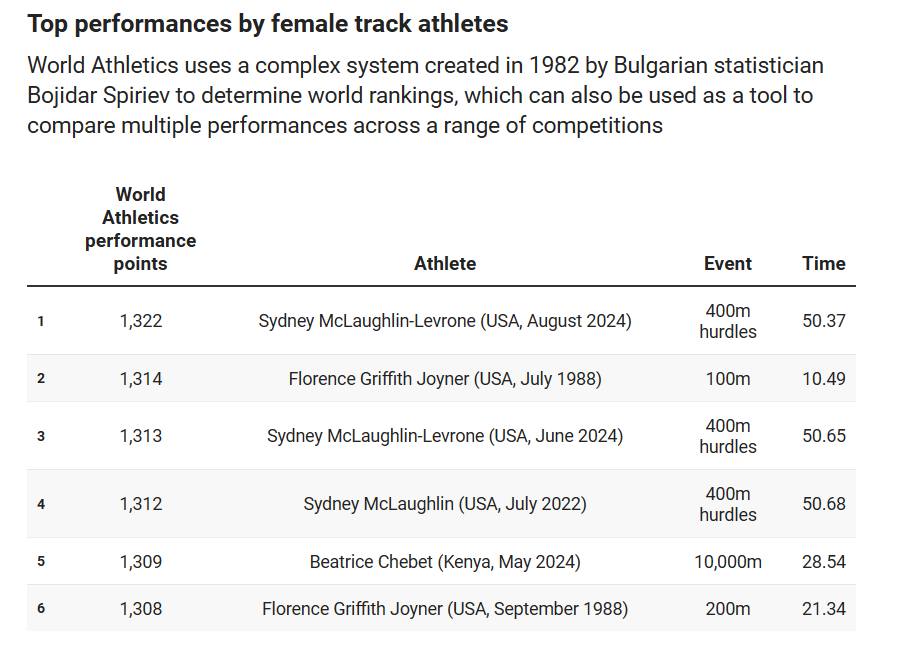Click the 50.37 time value
Viewport: 899px width, 653px height.
(x=823, y=321)
